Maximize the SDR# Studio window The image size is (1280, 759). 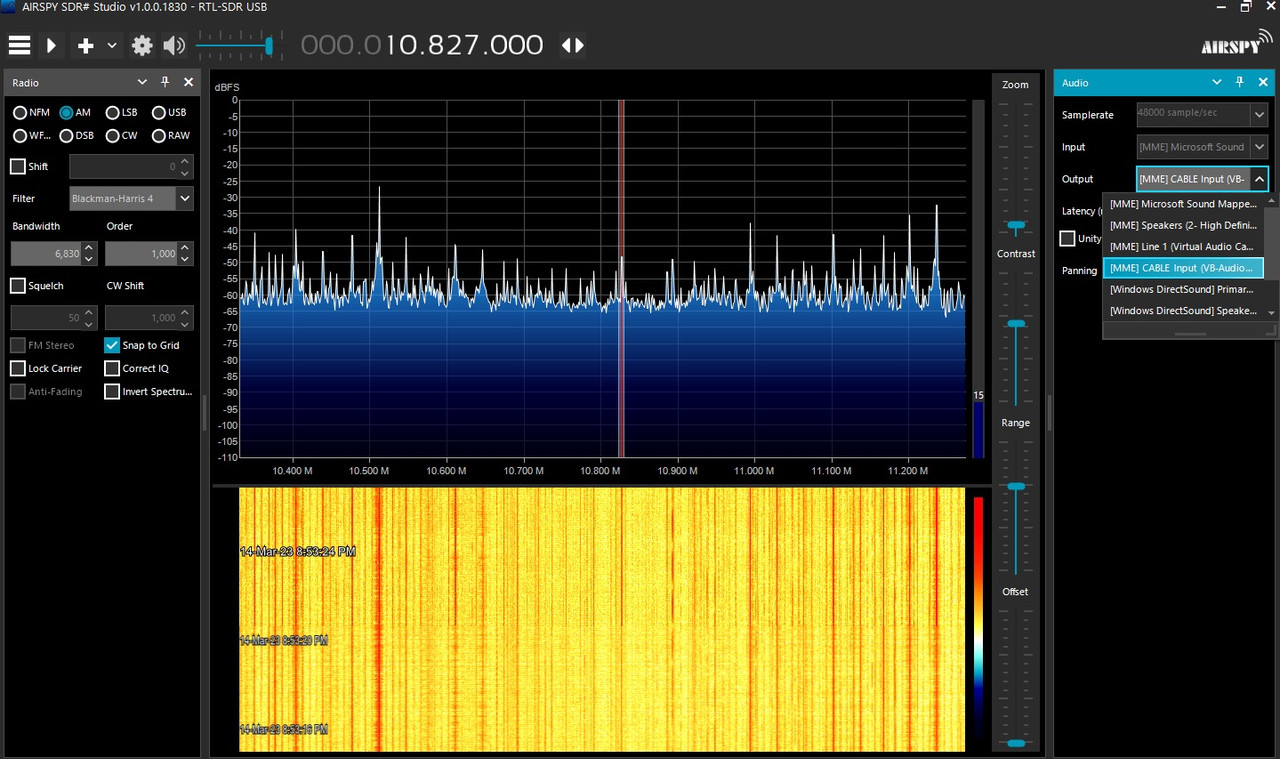click(1245, 7)
